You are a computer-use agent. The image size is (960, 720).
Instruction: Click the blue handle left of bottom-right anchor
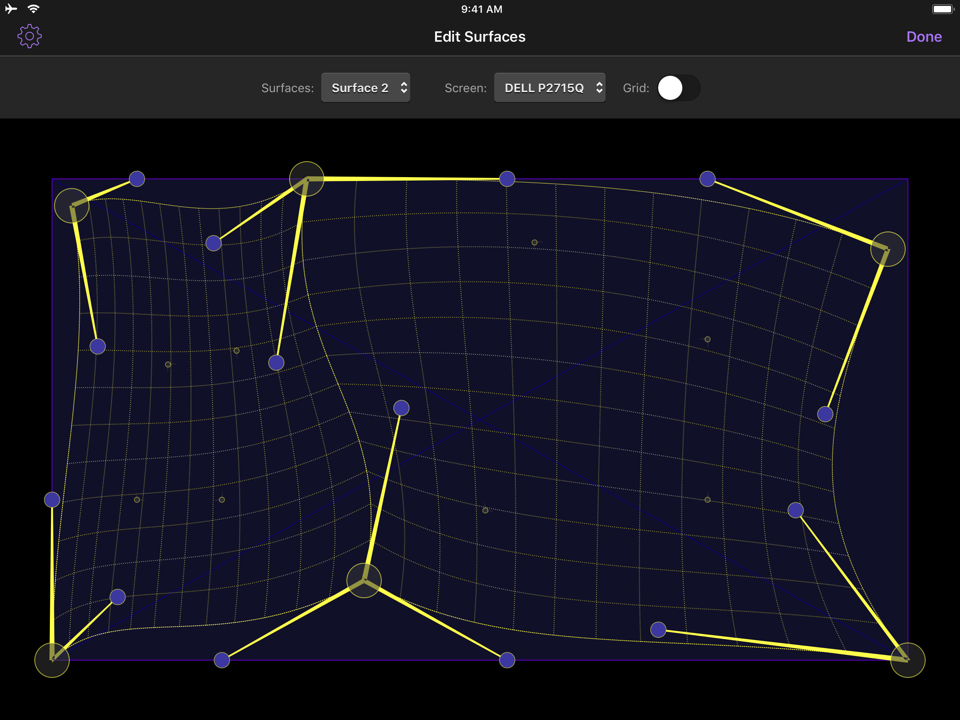[x=658, y=630]
